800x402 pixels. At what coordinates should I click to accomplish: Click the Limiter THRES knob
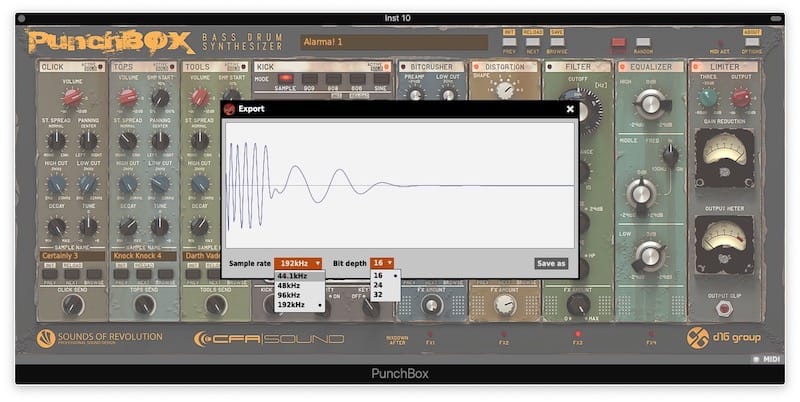tap(708, 97)
